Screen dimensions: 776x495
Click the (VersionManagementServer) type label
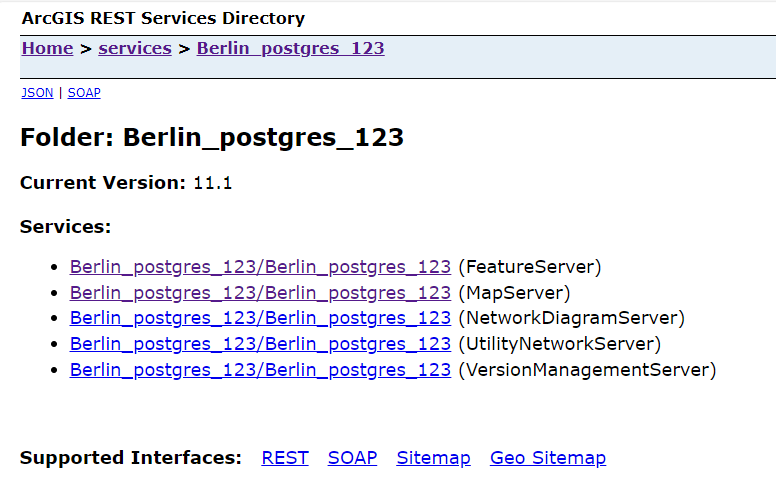(587, 370)
